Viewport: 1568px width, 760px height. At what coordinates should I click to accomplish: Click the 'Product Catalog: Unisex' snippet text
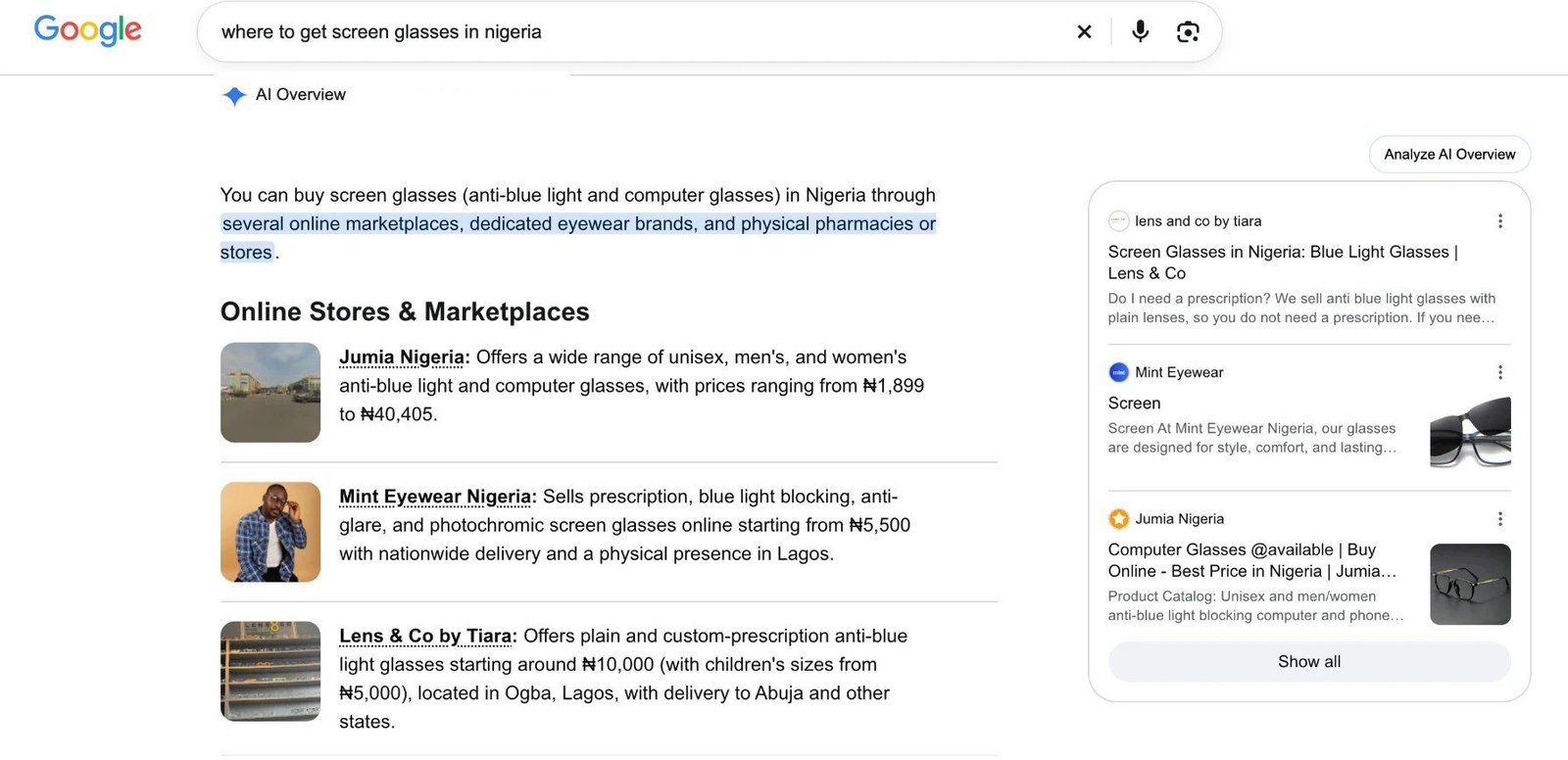(x=1255, y=606)
